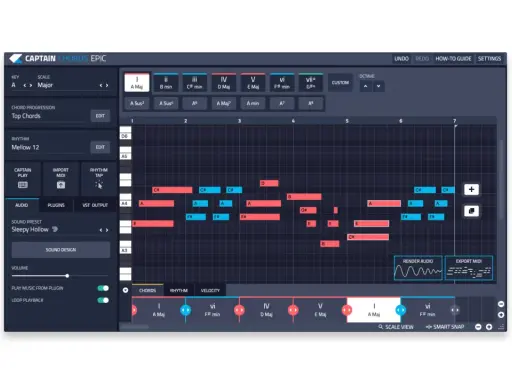Switch to previous scale with left arrow
This screenshot has width=512, height=384.
tap(101, 85)
